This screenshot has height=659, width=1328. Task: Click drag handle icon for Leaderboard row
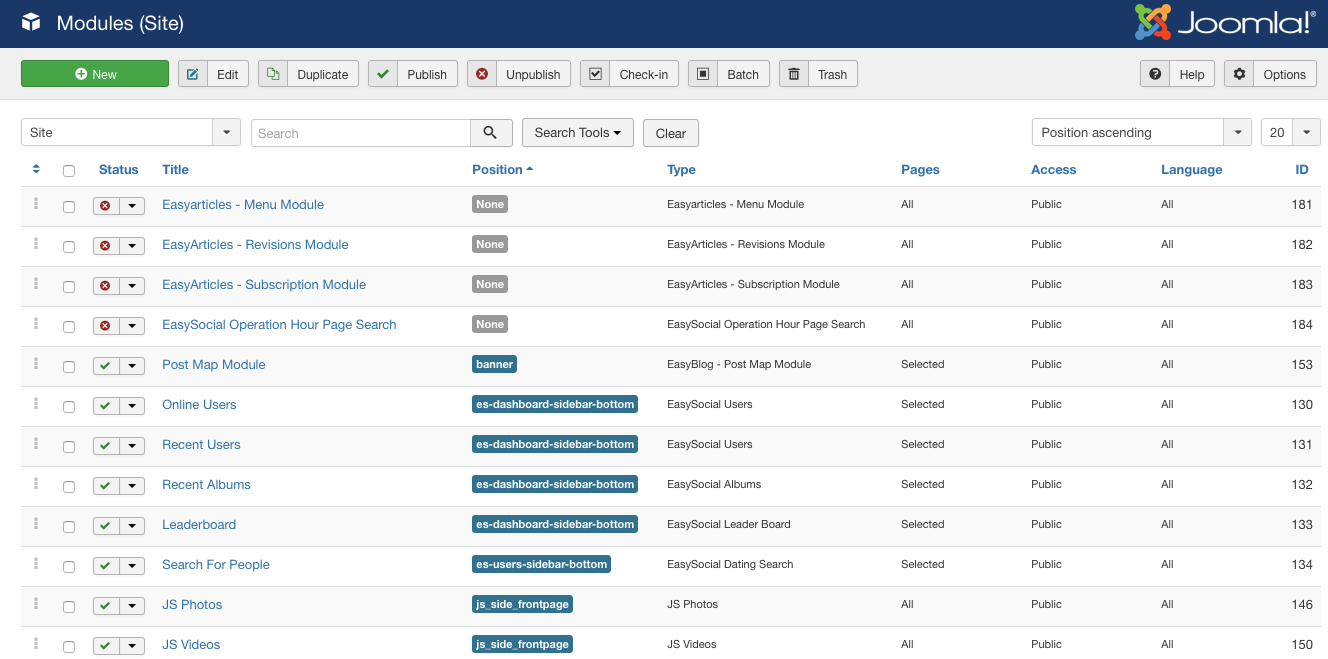click(x=36, y=523)
